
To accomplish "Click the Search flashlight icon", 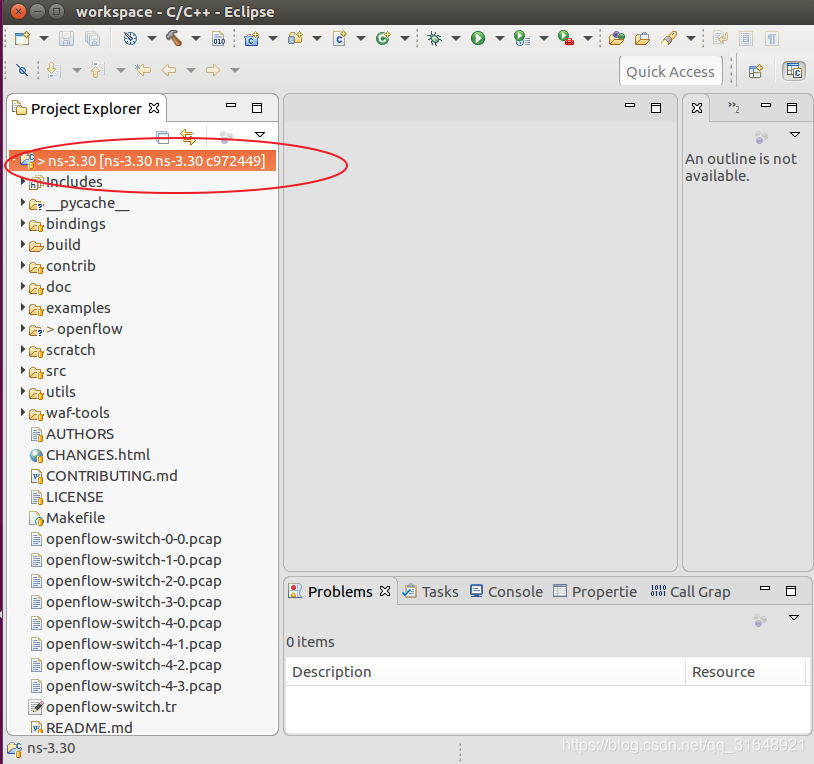I will [669, 38].
